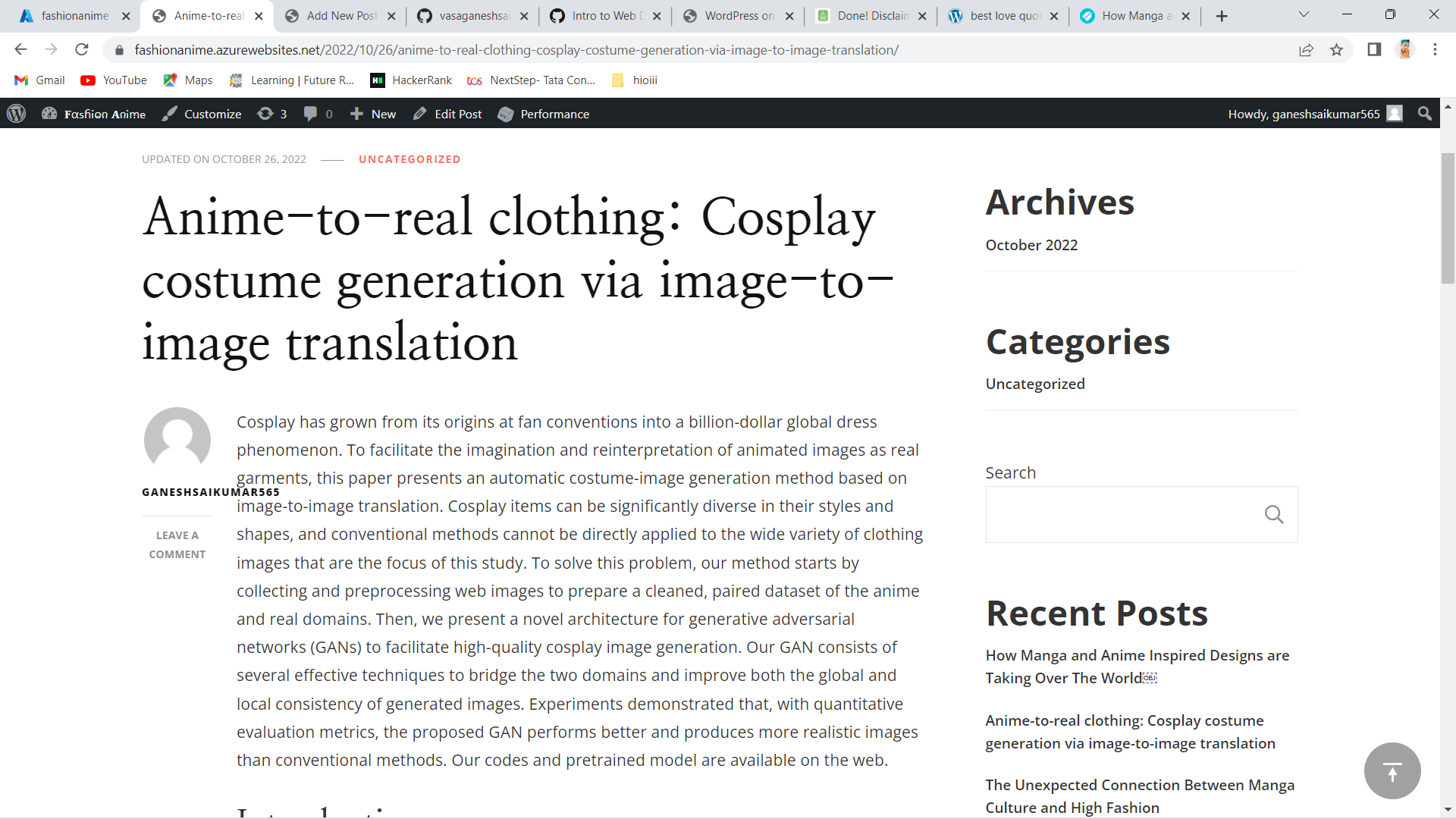
Task: Click the Customize brush icon
Action: pyautogui.click(x=170, y=114)
